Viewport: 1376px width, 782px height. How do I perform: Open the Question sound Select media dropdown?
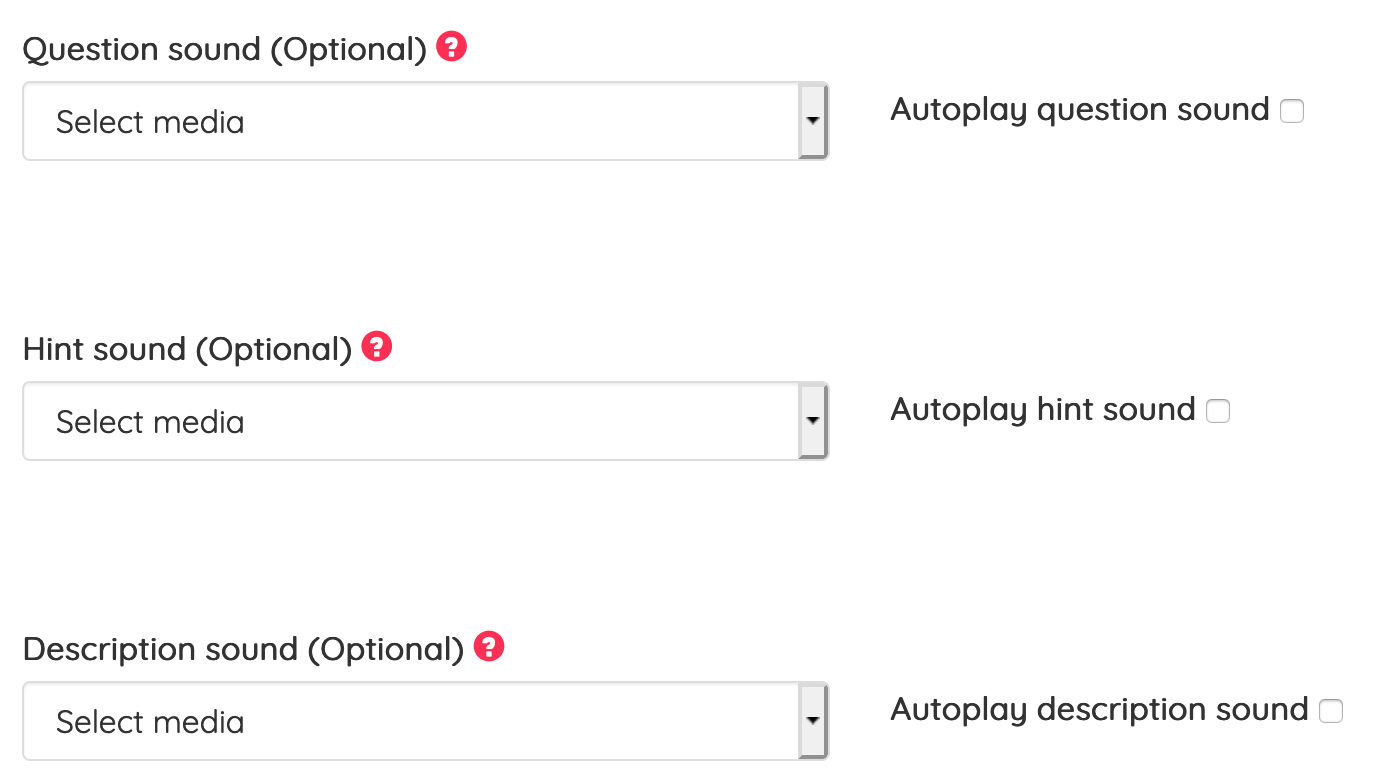click(410, 122)
